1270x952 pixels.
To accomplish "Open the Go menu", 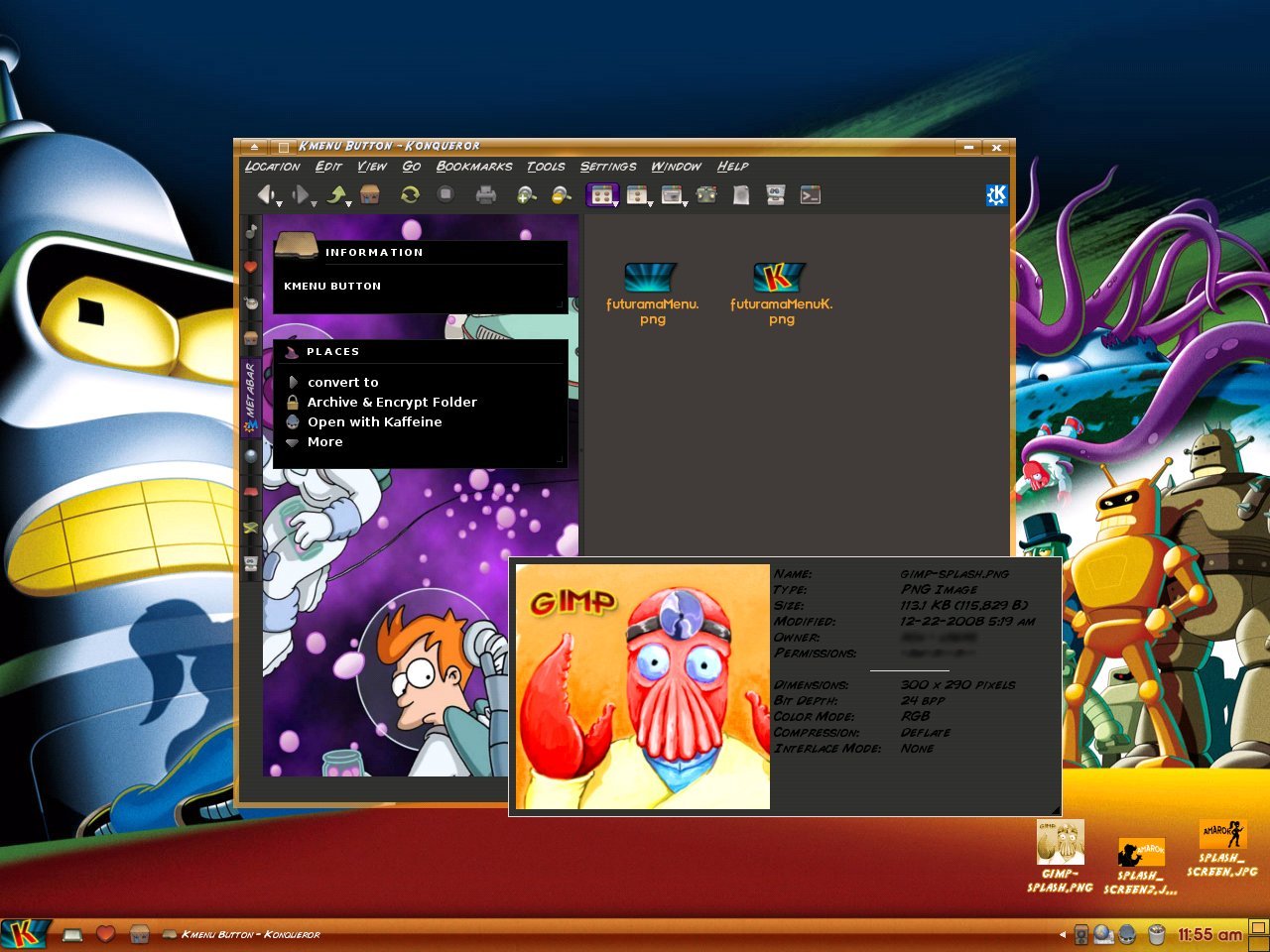I will click(x=412, y=167).
